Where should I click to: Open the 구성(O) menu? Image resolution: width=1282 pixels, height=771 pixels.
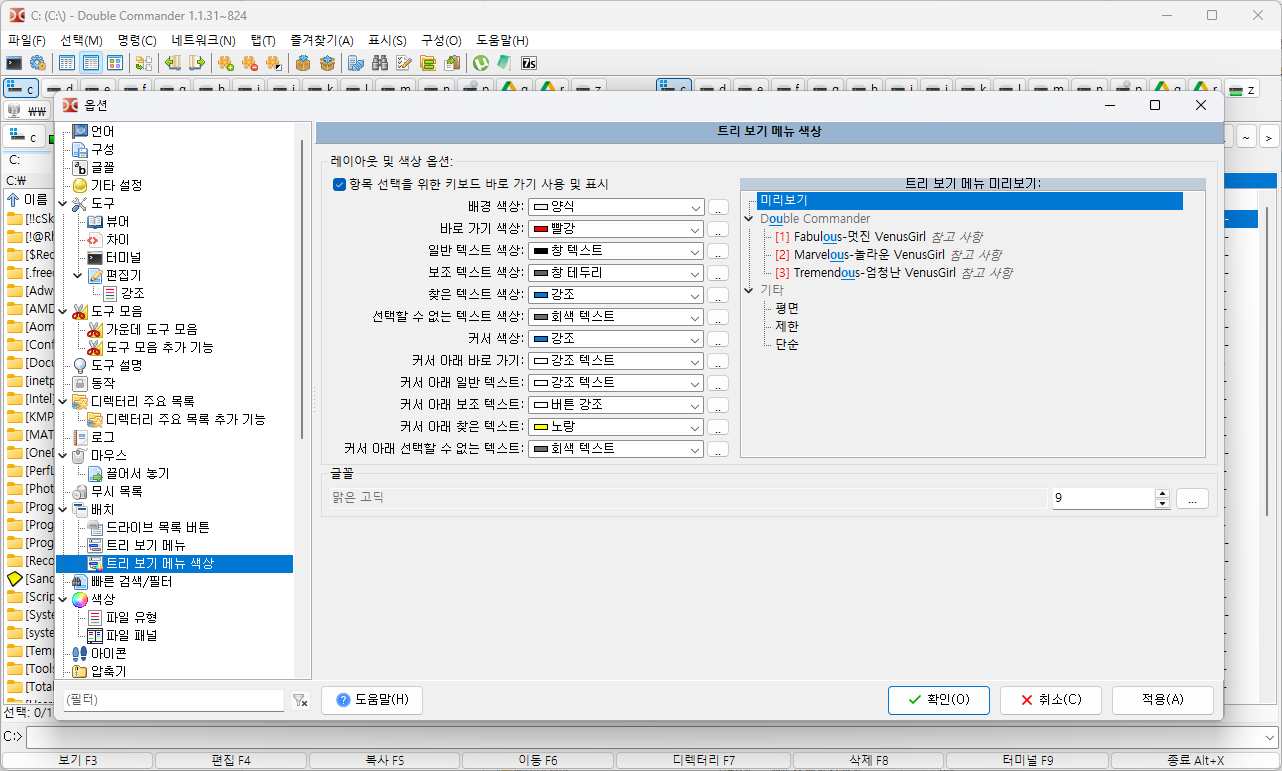tap(441, 40)
